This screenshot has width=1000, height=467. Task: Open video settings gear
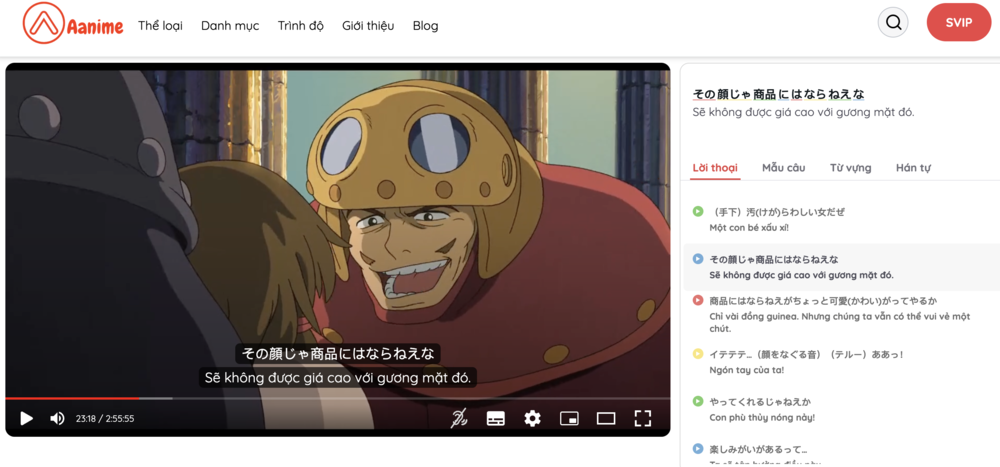point(532,418)
